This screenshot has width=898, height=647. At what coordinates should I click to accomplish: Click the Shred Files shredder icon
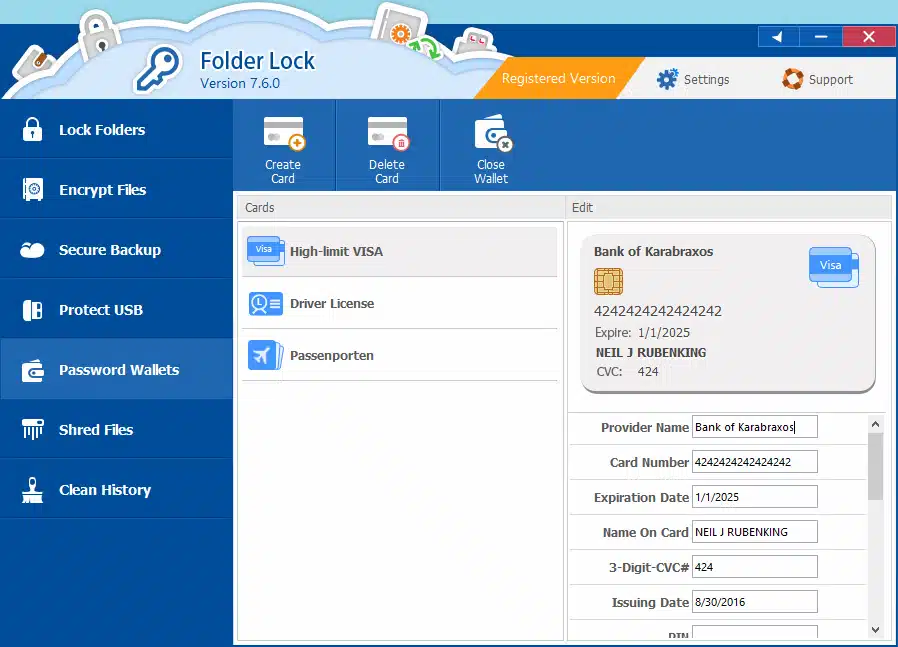coord(33,430)
